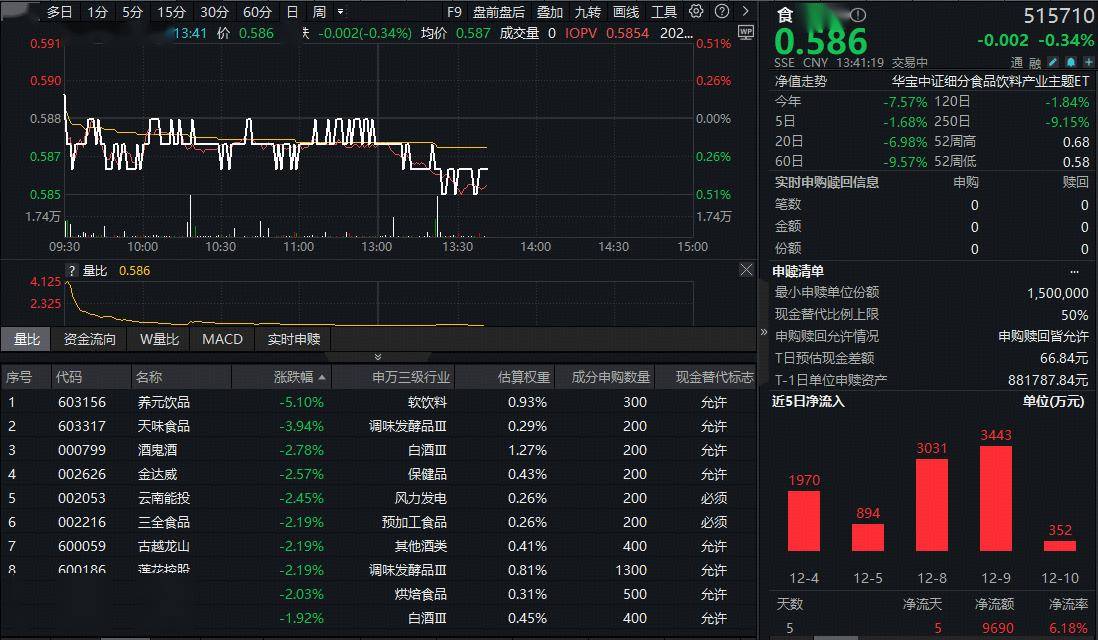Toggle the 九转 indicator on chart
This screenshot has height=640, width=1098.
click(587, 12)
